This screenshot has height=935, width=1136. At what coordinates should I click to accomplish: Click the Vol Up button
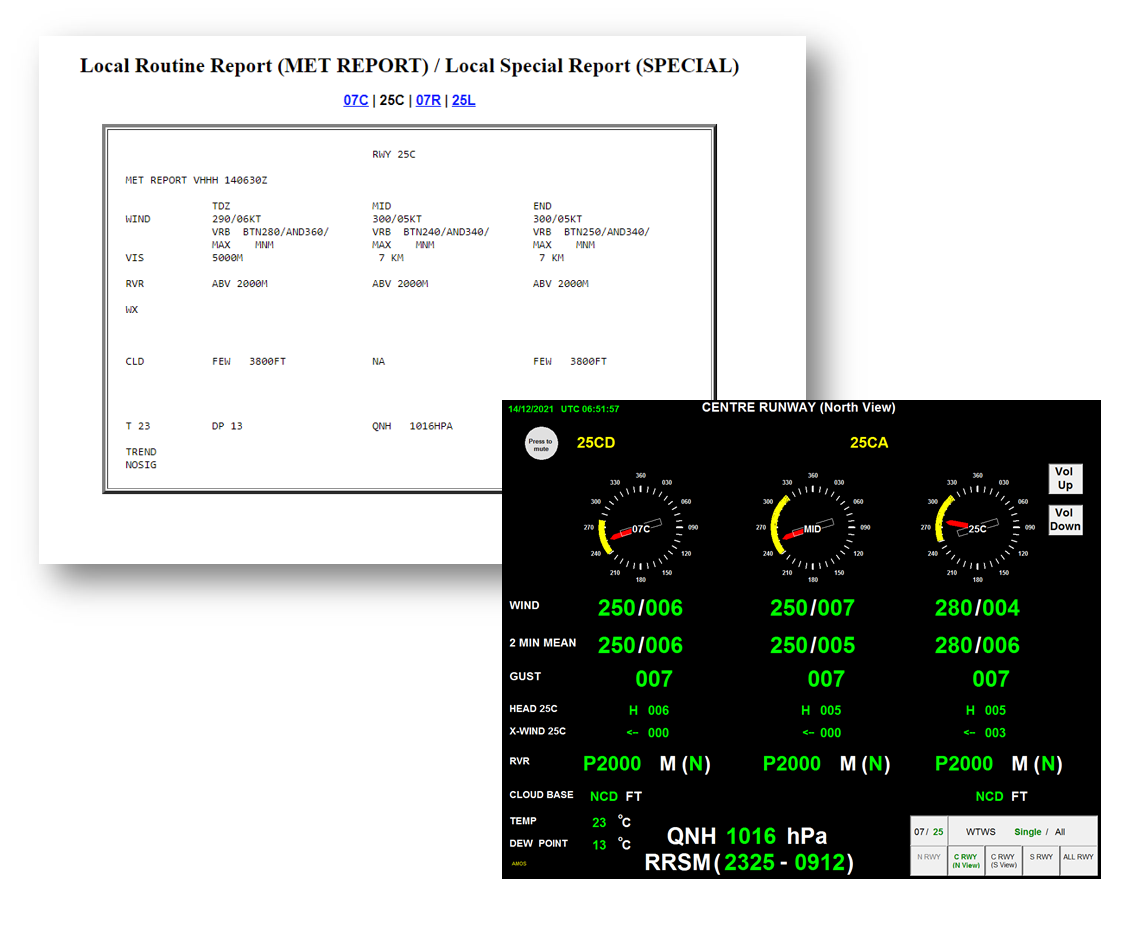pos(1065,478)
